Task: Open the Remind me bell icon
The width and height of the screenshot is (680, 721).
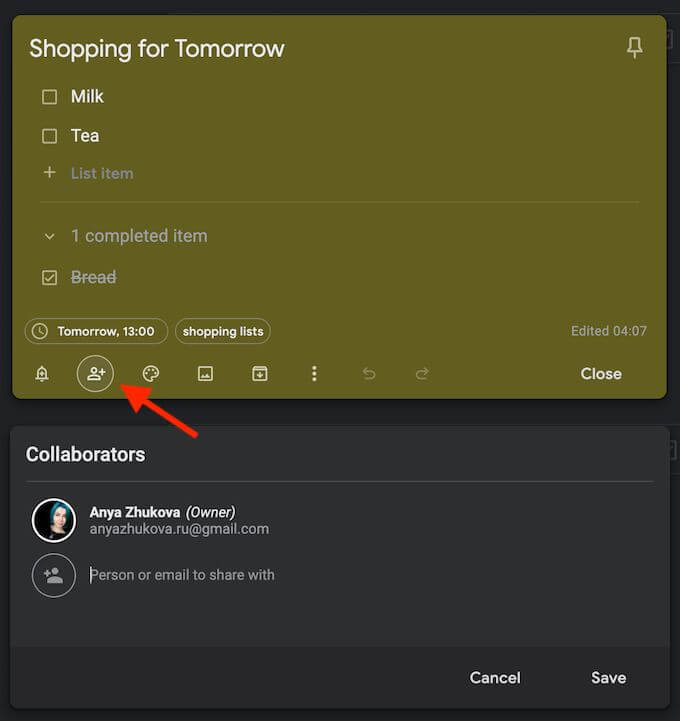Action: click(42, 373)
